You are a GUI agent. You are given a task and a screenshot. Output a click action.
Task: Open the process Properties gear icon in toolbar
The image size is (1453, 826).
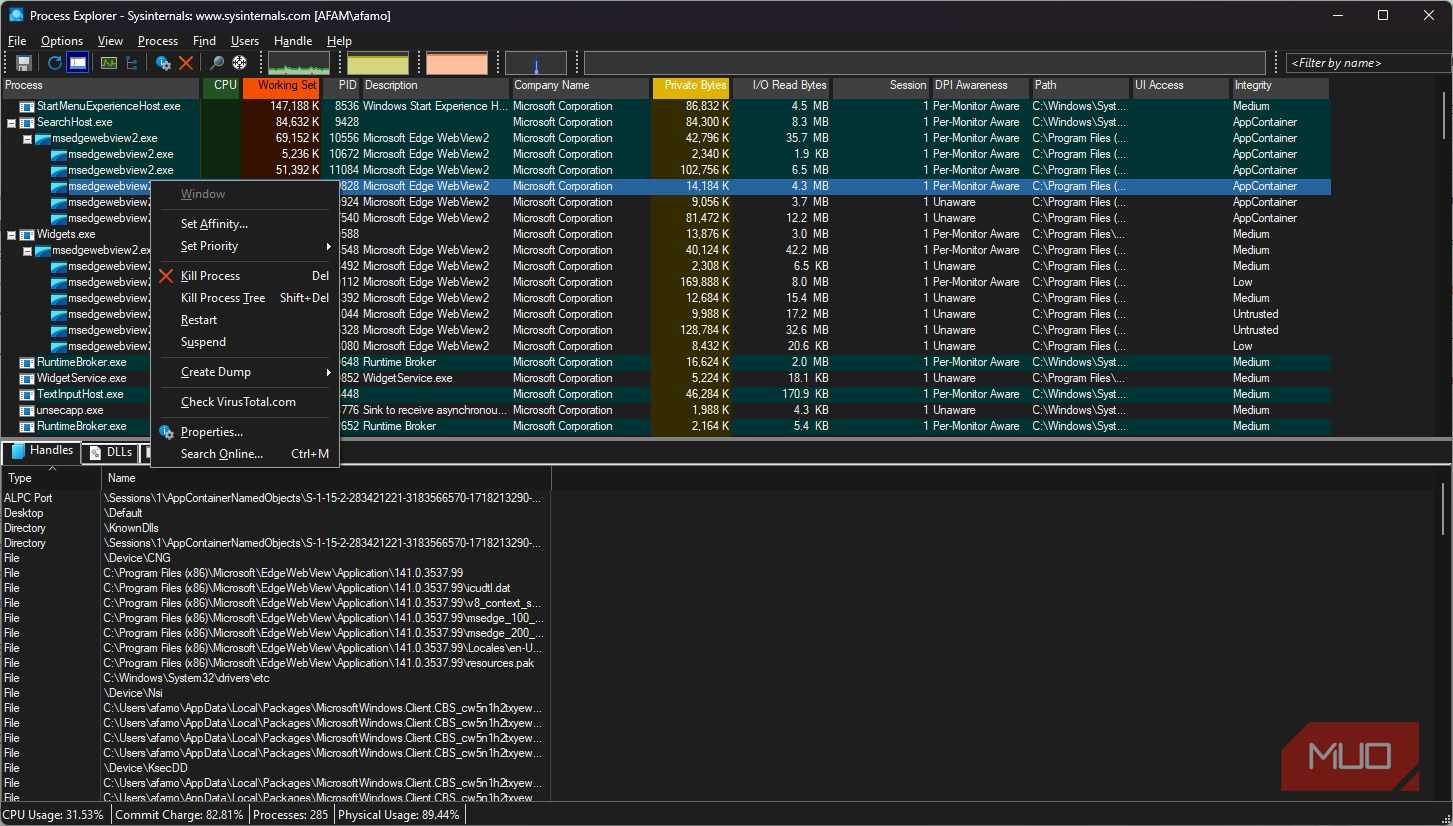pyautogui.click(x=164, y=63)
